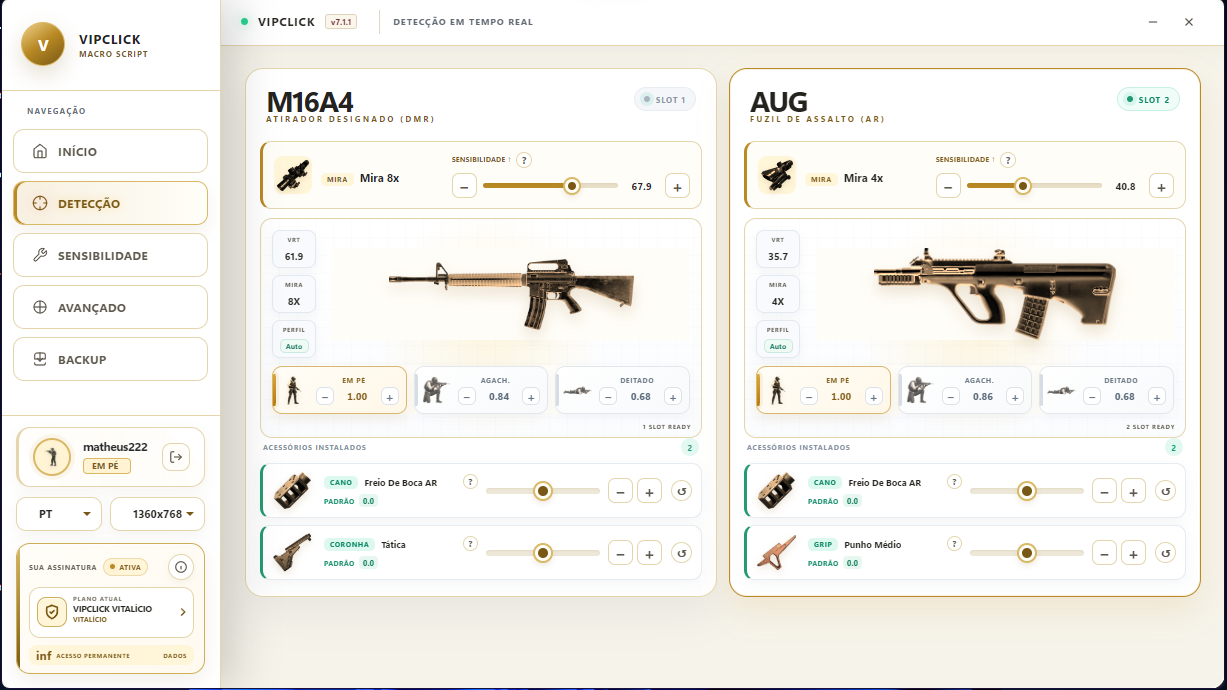Click the Punho Médio grip icon

pyautogui.click(x=777, y=553)
